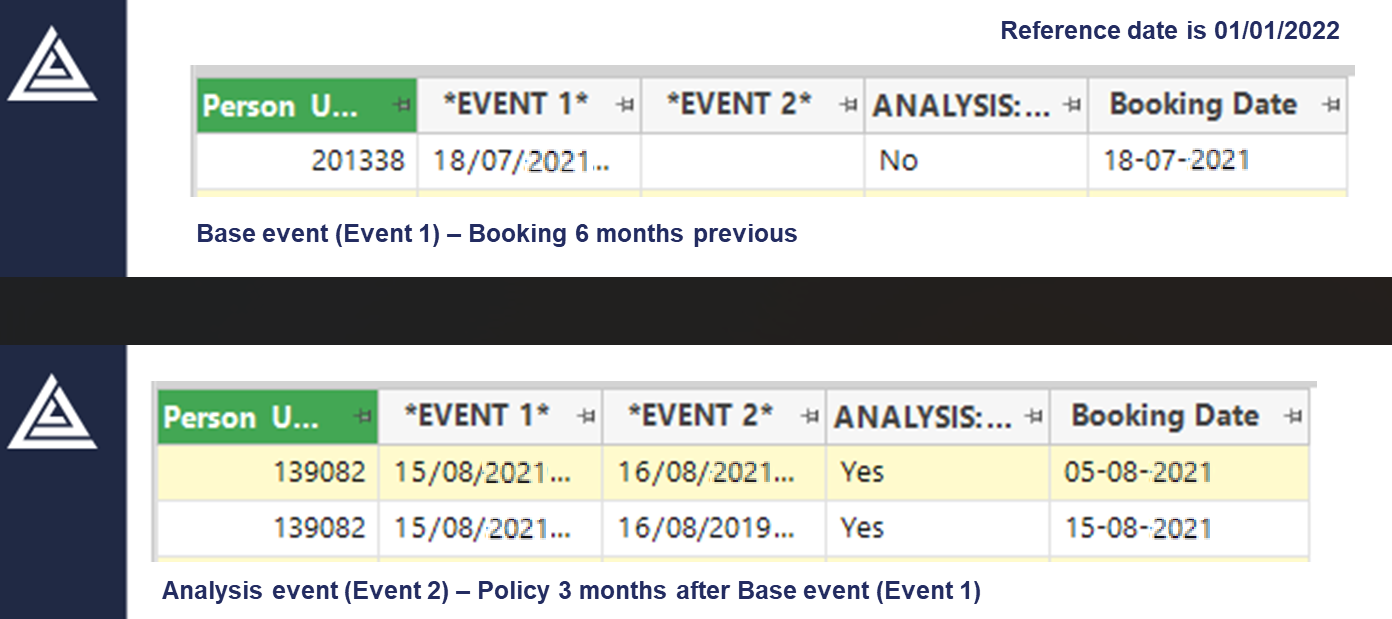The image size is (1392, 619).
Task: Sort by Booking Date header in 201338 grid
Action: click(1217, 105)
